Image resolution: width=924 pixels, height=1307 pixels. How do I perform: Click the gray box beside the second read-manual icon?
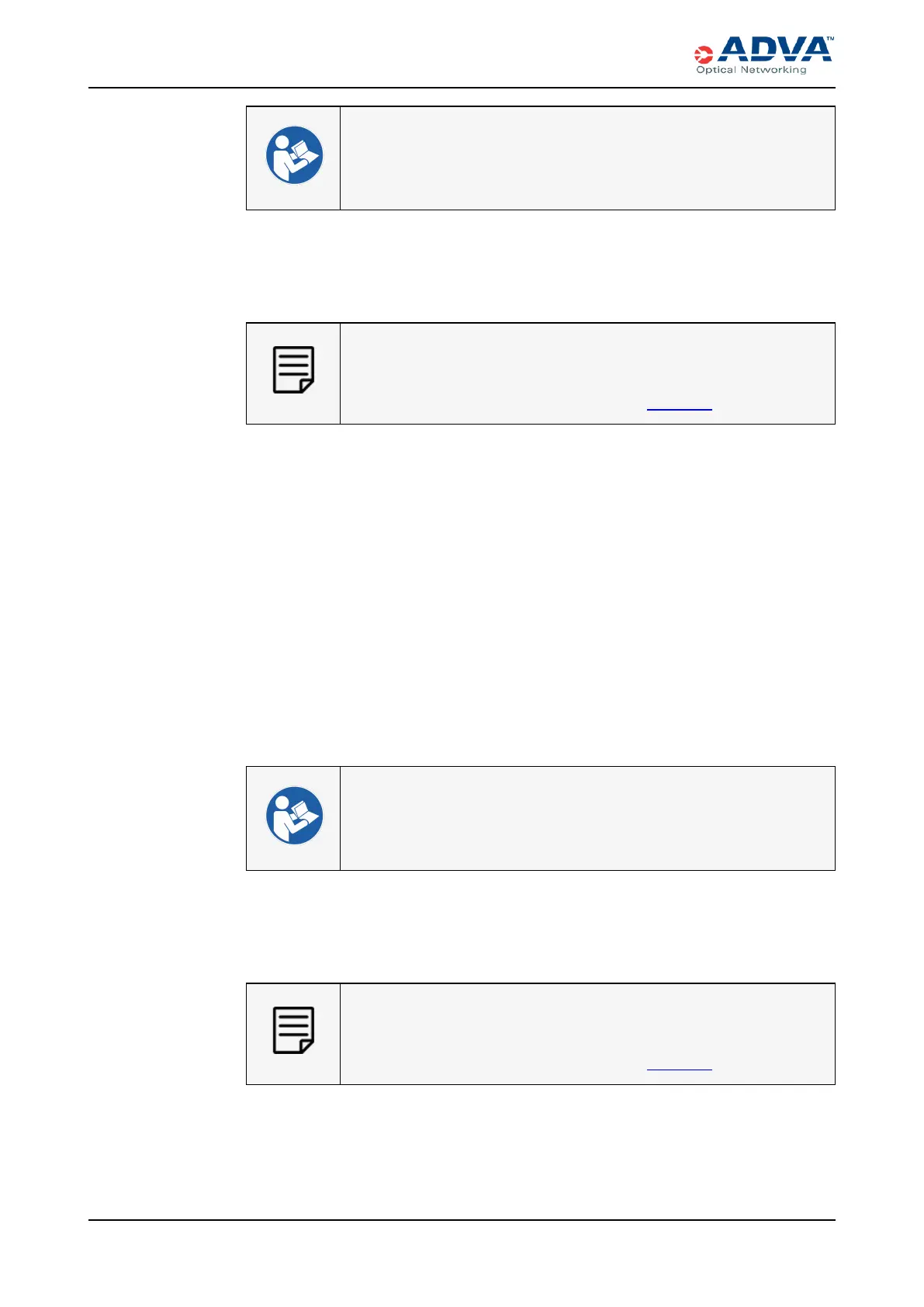(x=587, y=819)
